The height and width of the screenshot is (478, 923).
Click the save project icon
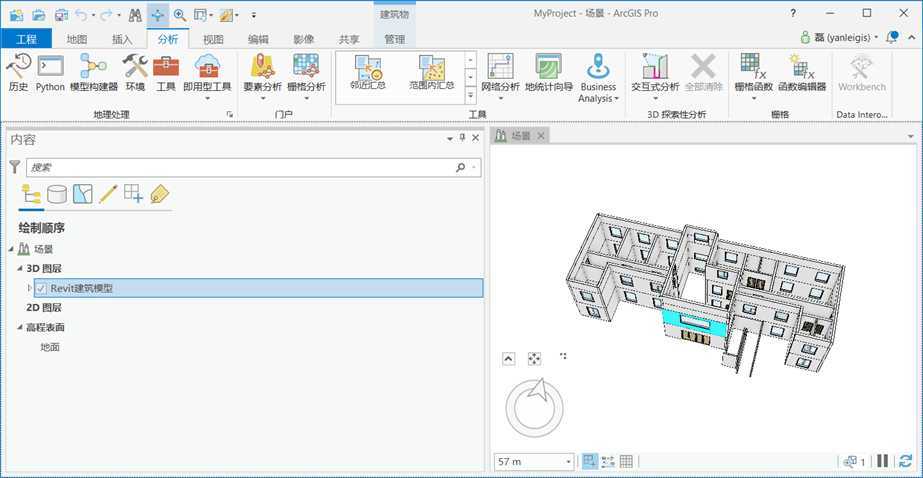click(x=61, y=15)
